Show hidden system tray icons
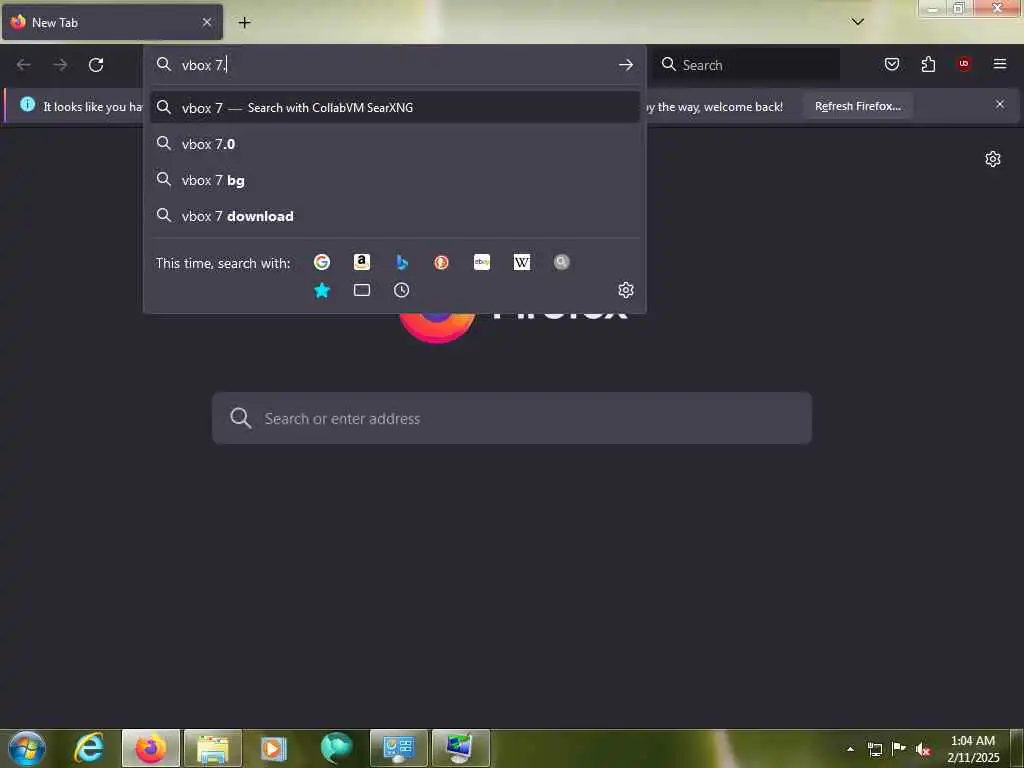 (850, 749)
